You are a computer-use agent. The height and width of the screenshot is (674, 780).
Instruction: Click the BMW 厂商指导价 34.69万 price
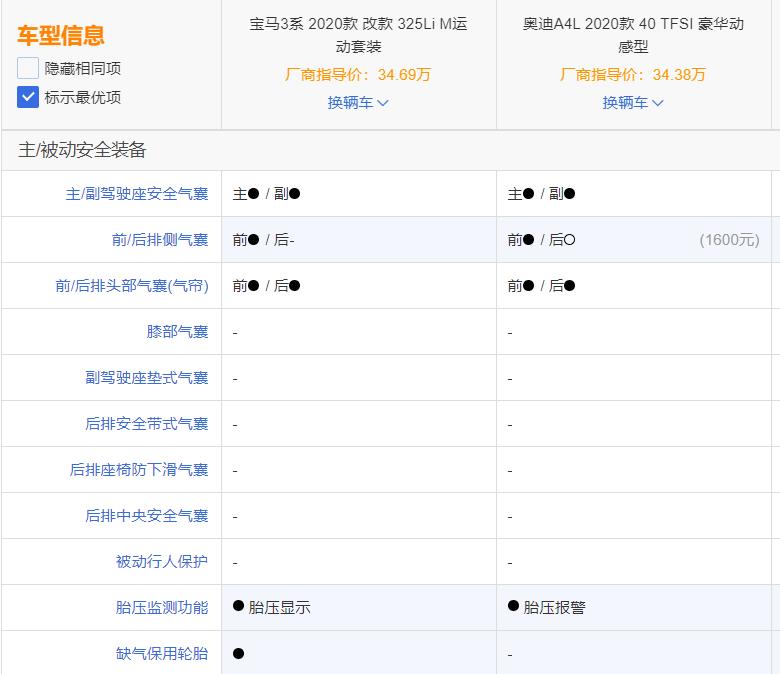click(358, 75)
